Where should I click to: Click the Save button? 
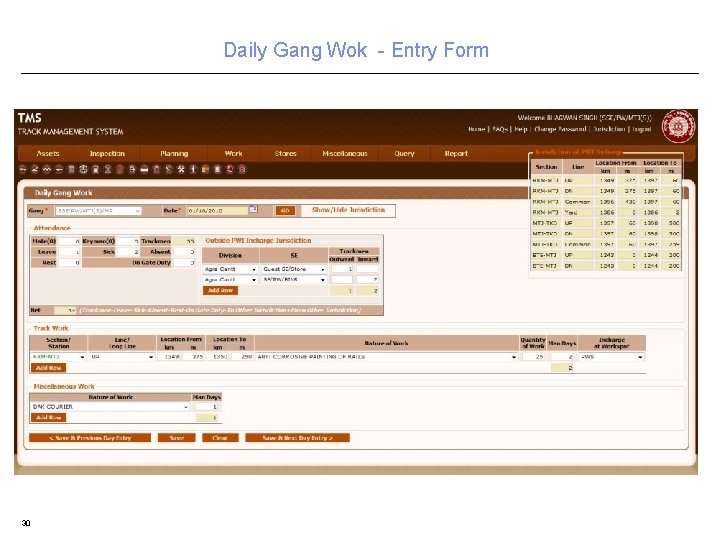point(177,438)
